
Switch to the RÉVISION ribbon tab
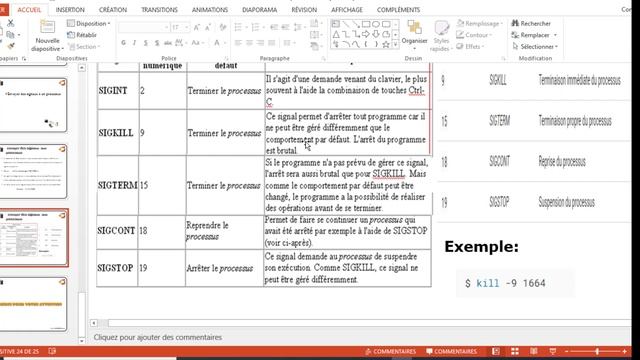pos(304,9)
